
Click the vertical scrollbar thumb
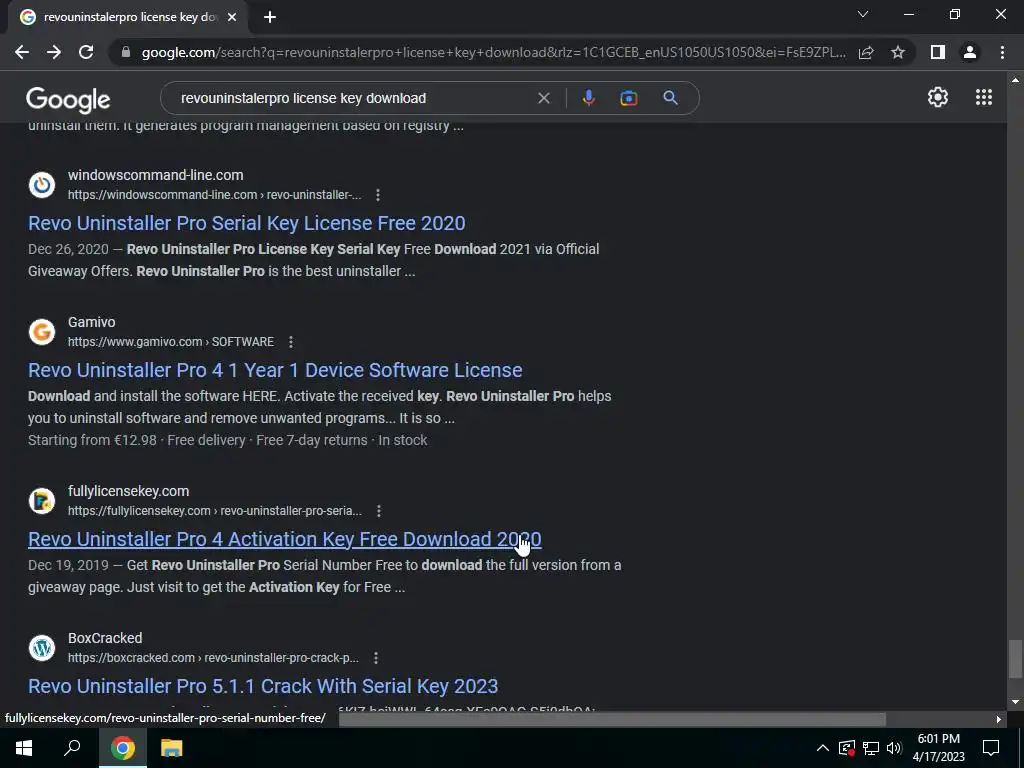(x=1015, y=660)
